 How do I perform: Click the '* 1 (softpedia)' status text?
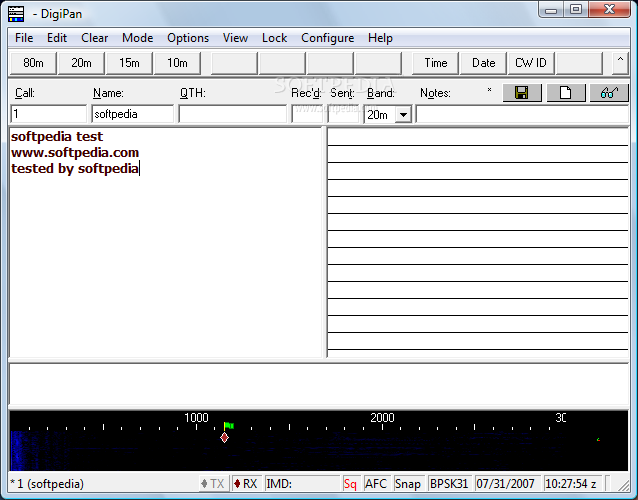tap(47, 484)
